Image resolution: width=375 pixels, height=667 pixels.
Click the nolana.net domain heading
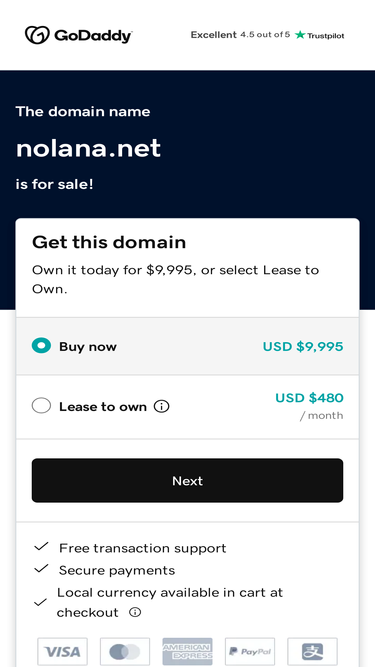pyautogui.click(x=88, y=148)
